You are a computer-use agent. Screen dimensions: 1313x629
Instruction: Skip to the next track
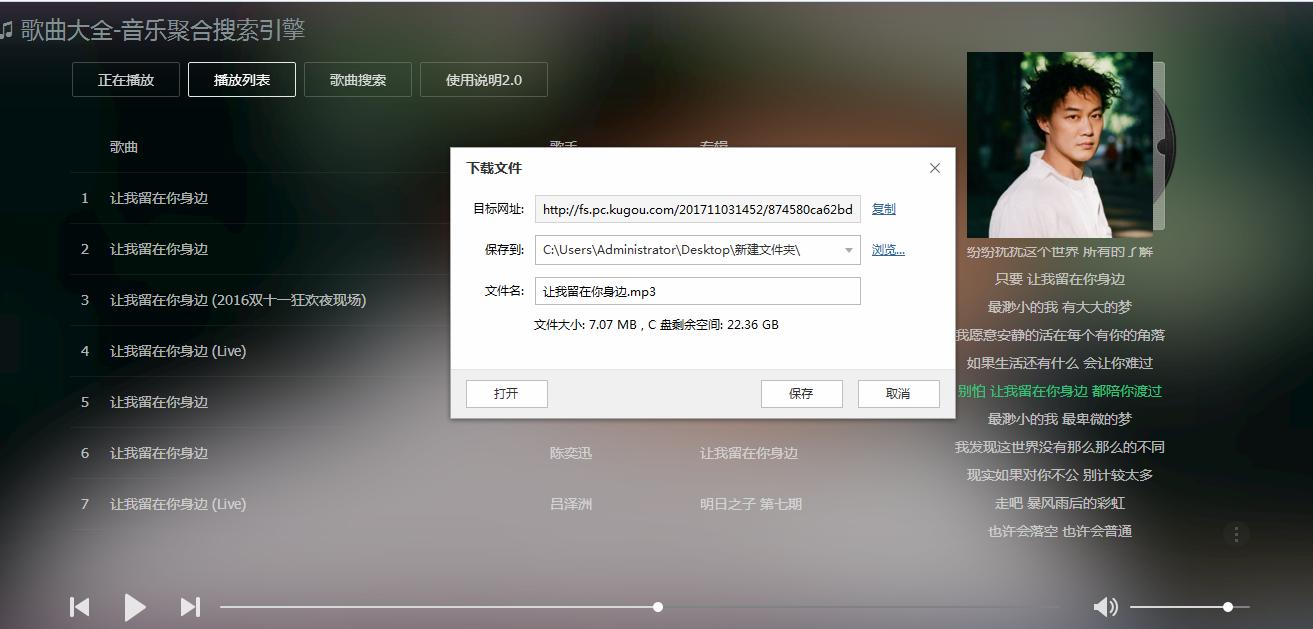[x=190, y=606]
